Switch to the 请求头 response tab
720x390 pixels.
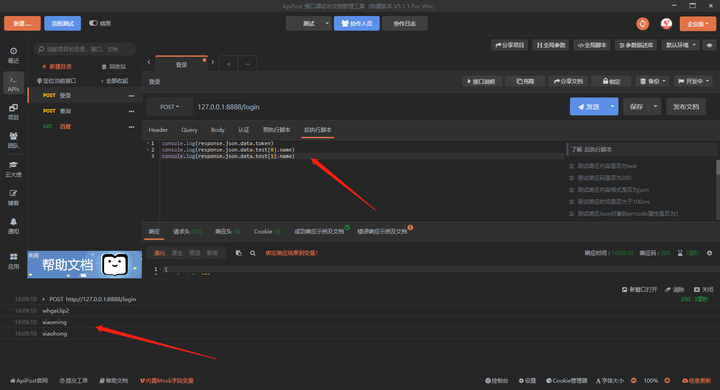click(x=187, y=232)
